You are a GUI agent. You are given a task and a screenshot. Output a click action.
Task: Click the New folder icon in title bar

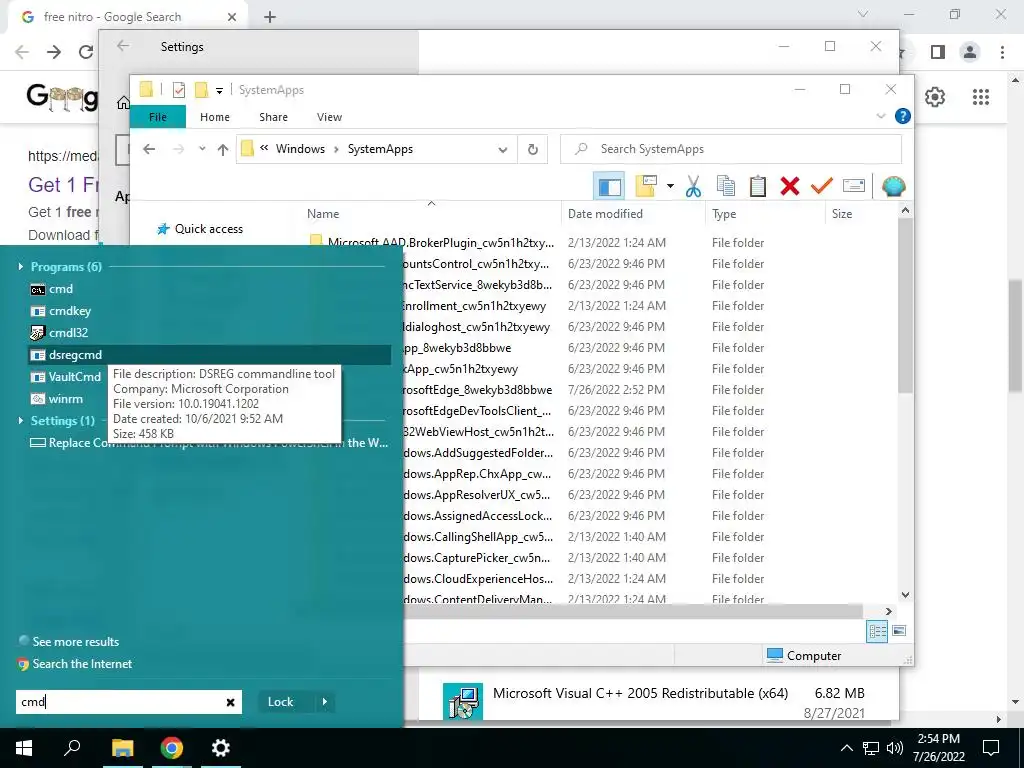202,90
